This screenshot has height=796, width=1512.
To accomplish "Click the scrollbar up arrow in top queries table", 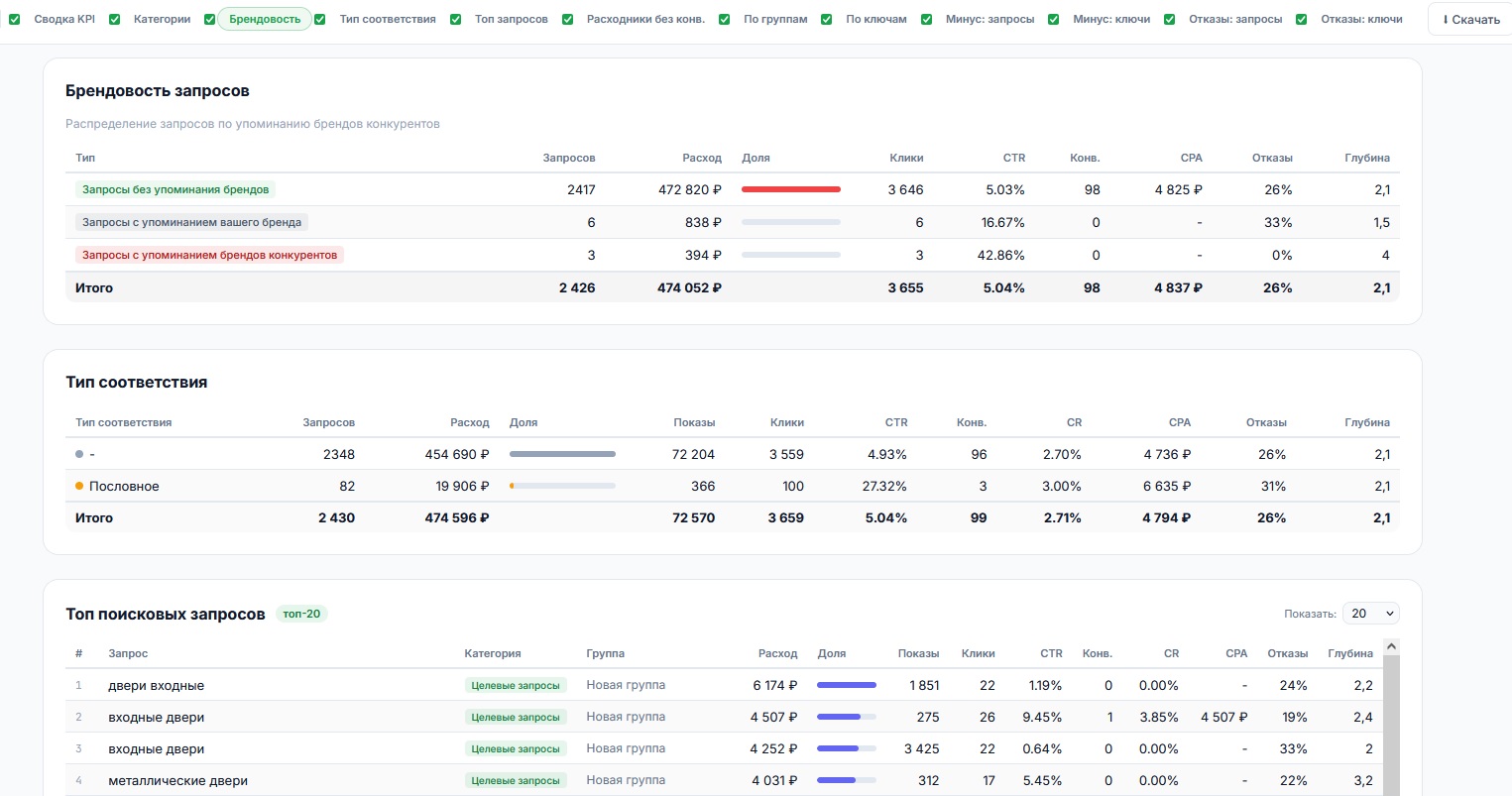I will pyautogui.click(x=1391, y=646).
